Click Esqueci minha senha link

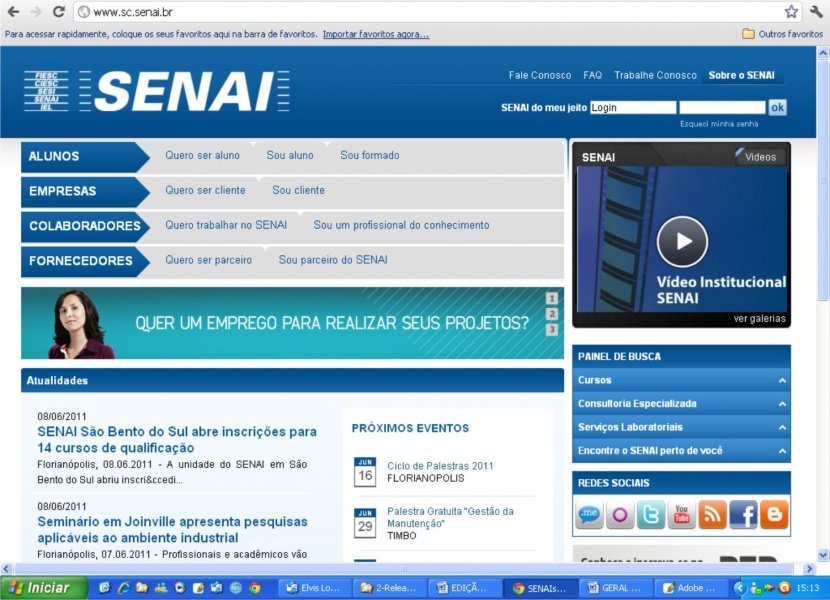[x=719, y=124]
